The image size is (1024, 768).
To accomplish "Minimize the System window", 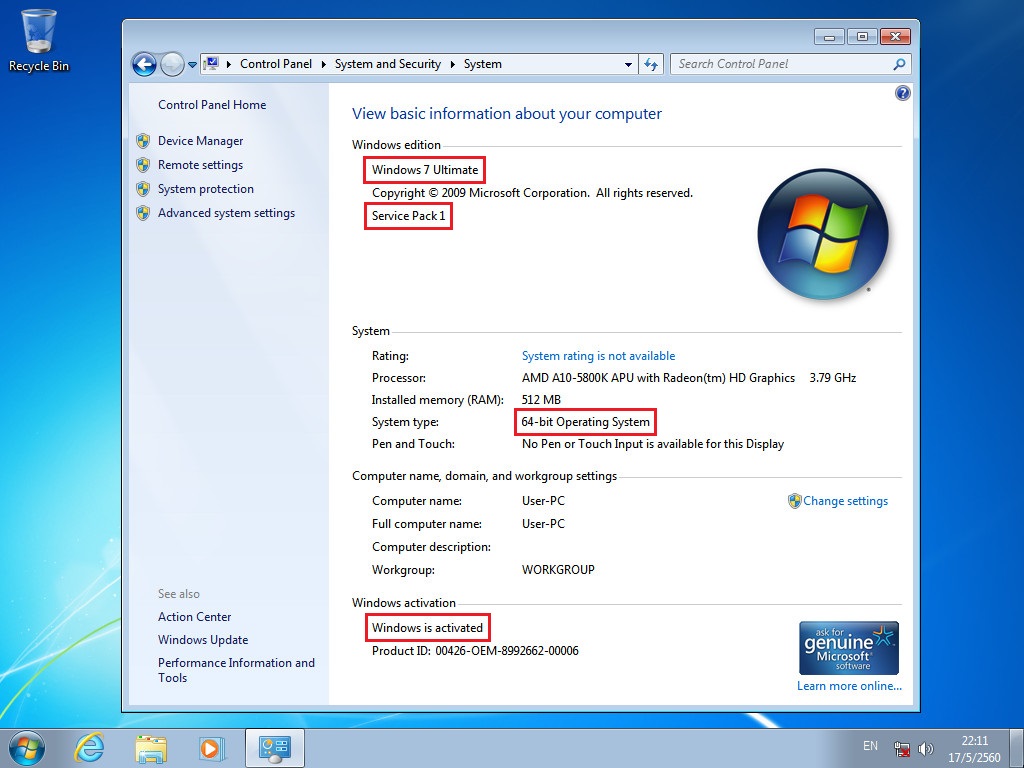I will 829,37.
